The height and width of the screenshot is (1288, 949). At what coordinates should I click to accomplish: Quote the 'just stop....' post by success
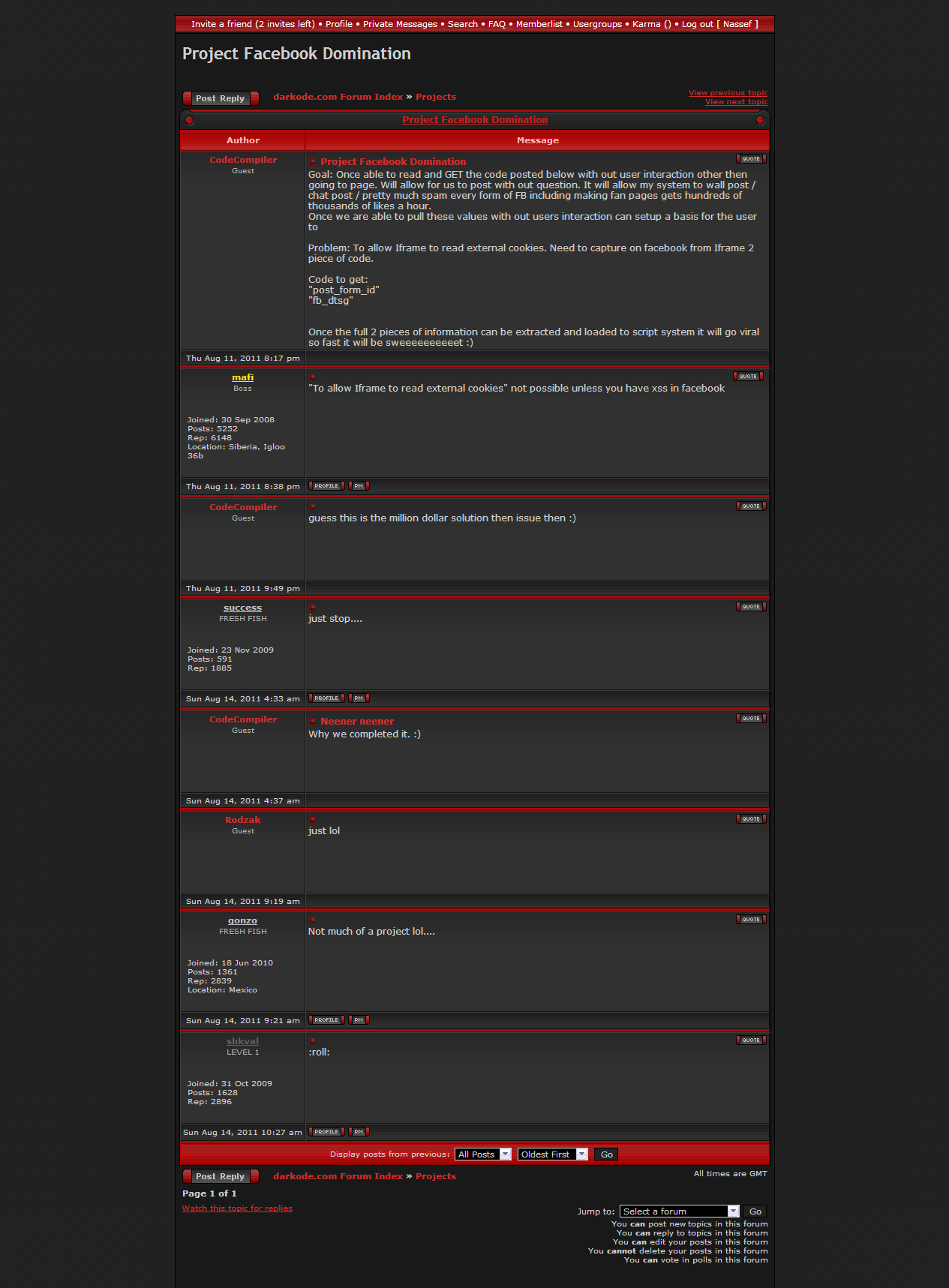click(751, 607)
